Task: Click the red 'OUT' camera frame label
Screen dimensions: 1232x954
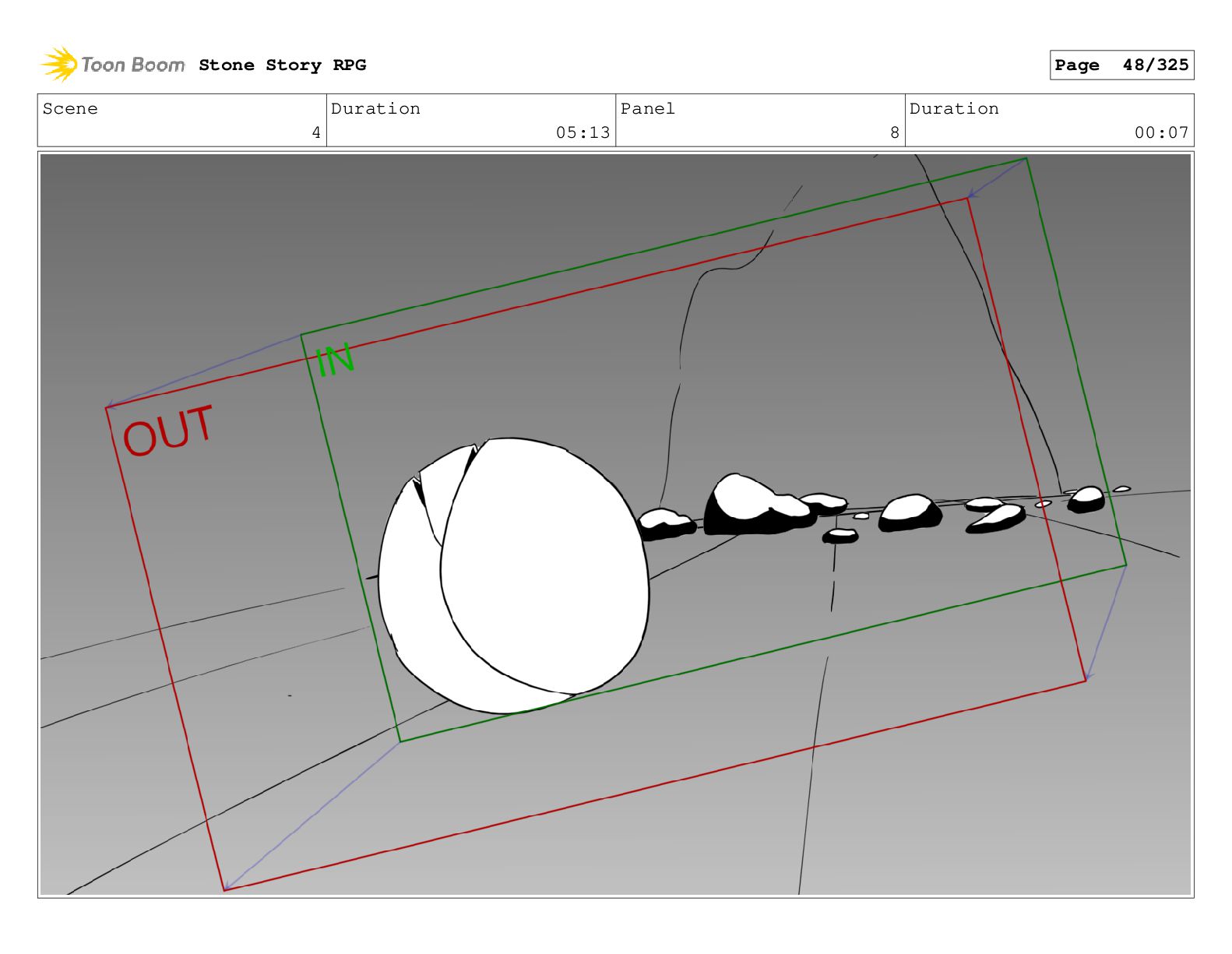Action: 167,431
